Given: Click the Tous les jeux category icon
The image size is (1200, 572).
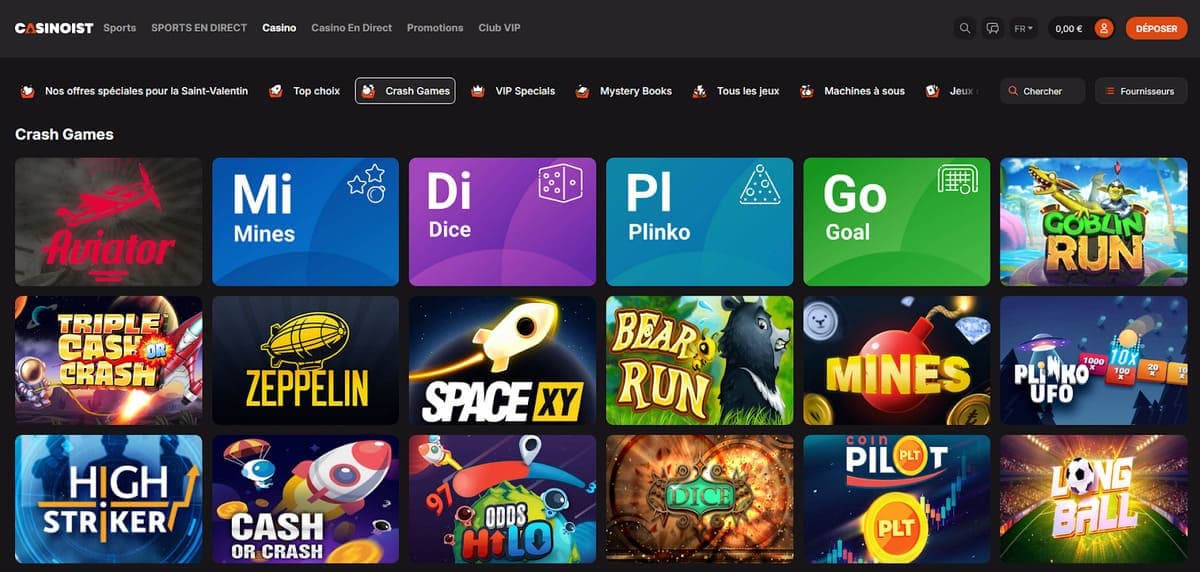Looking at the screenshot, I should point(700,91).
